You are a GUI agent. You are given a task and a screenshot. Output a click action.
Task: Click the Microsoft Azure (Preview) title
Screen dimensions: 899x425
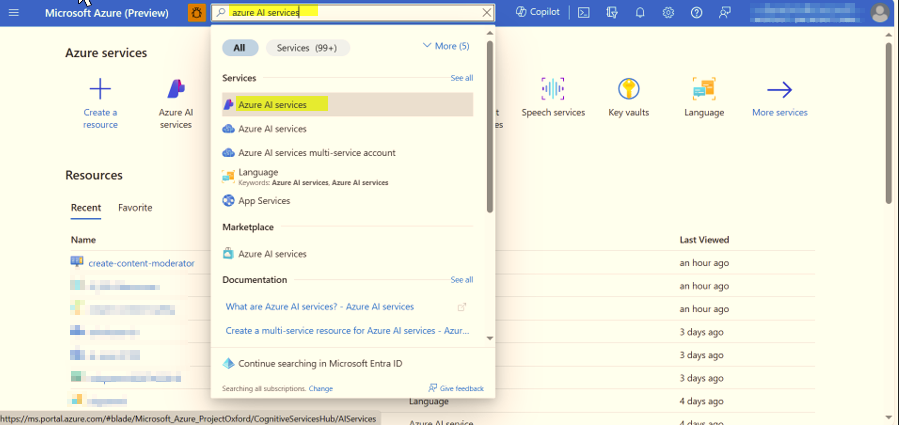(x=107, y=13)
